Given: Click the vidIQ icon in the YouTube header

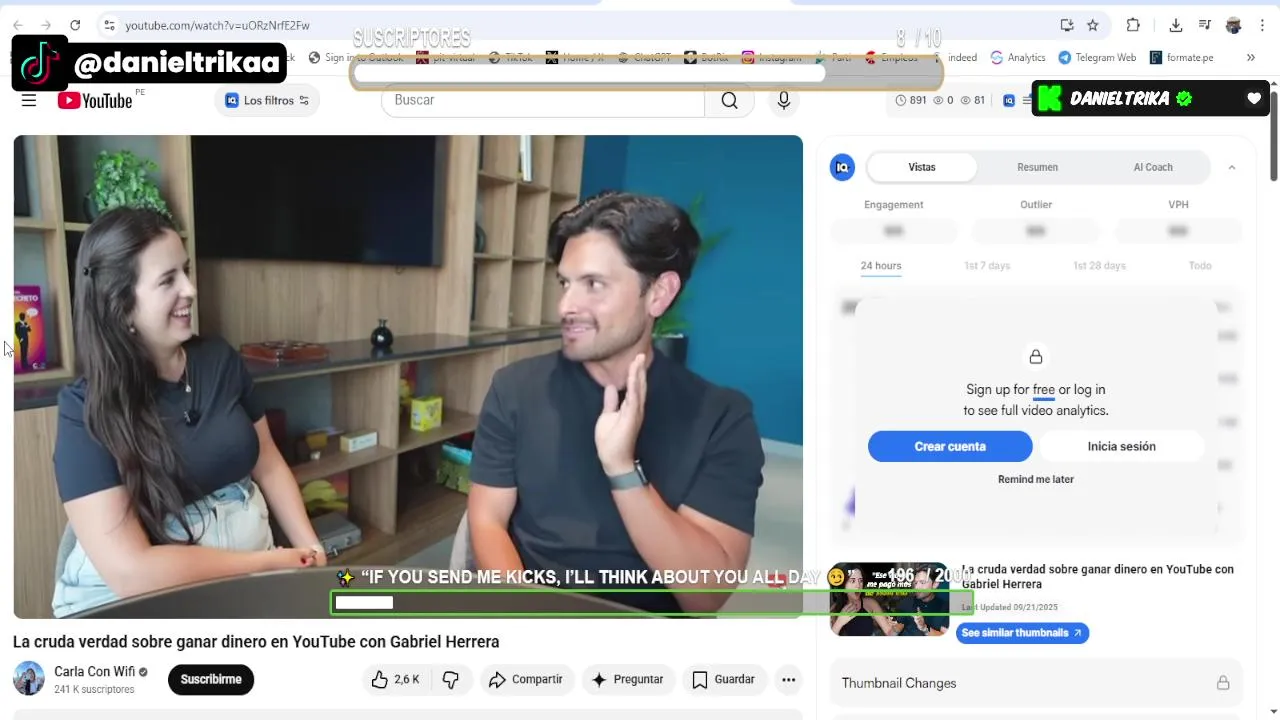Looking at the screenshot, I should pyautogui.click(x=1009, y=100).
